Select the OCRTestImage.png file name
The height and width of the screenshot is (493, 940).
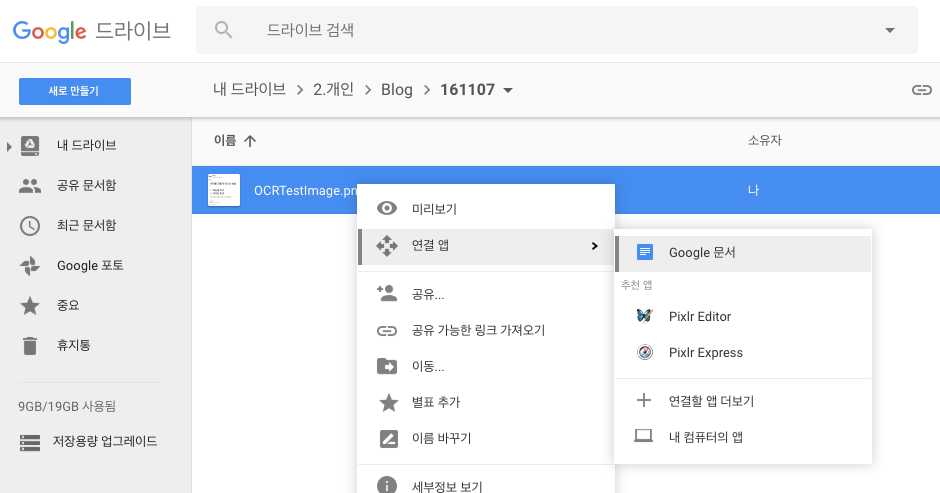[x=305, y=191]
